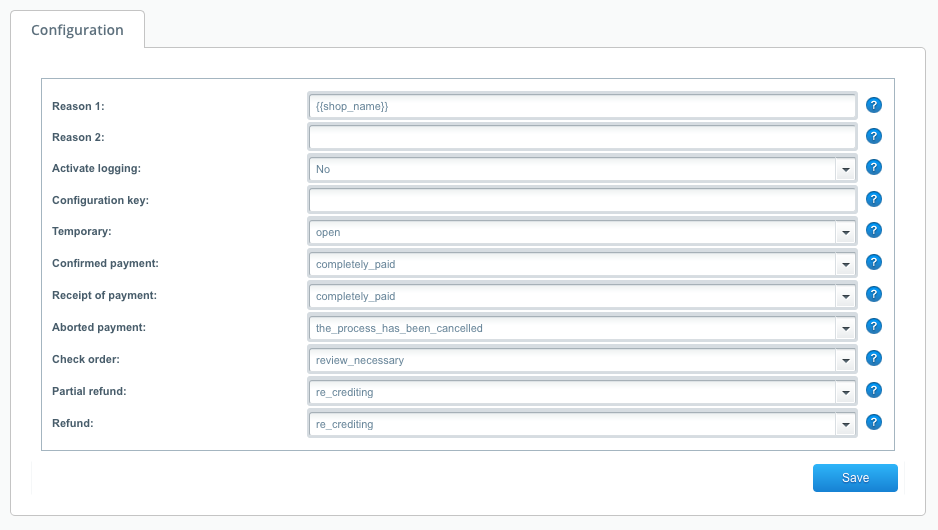Focus the Reason 1 text field
This screenshot has height=530, width=938.
pos(582,105)
